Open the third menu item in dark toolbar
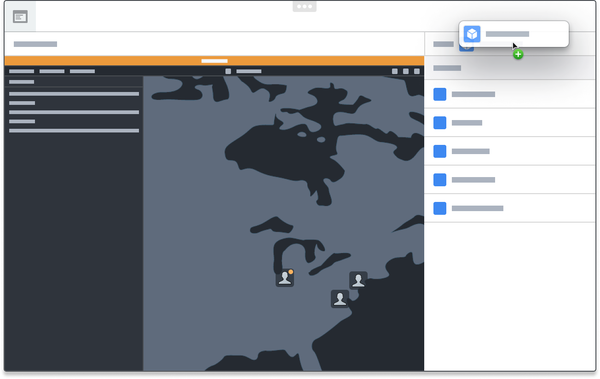Viewport: 600px width, 379px height. coord(82,71)
